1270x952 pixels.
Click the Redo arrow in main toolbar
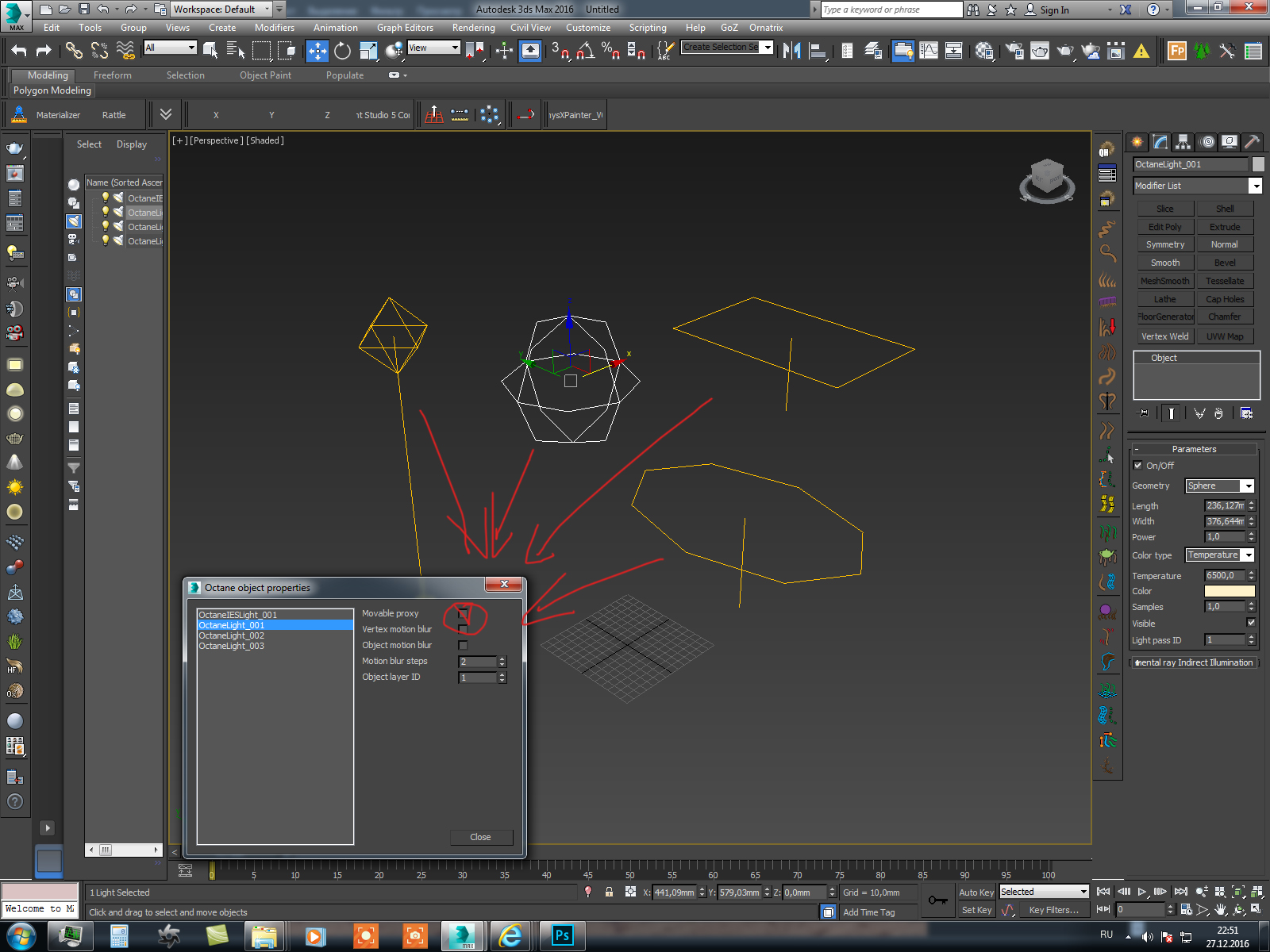[44, 51]
